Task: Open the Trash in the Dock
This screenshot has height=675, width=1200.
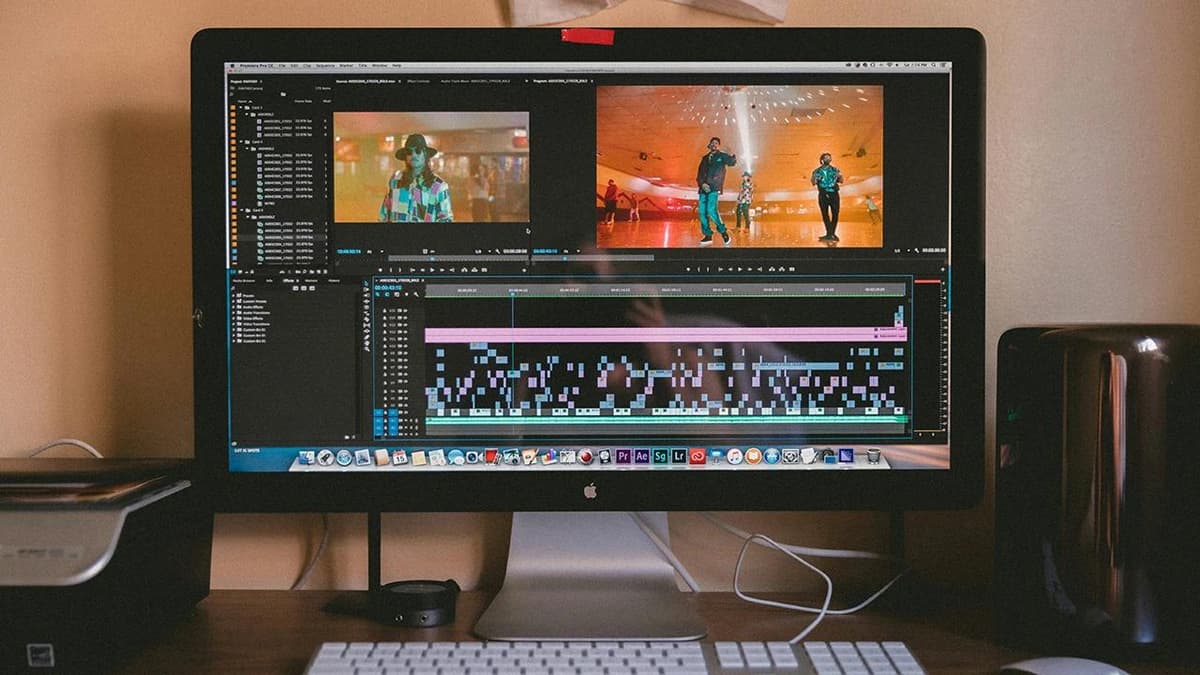Action: 873,456
